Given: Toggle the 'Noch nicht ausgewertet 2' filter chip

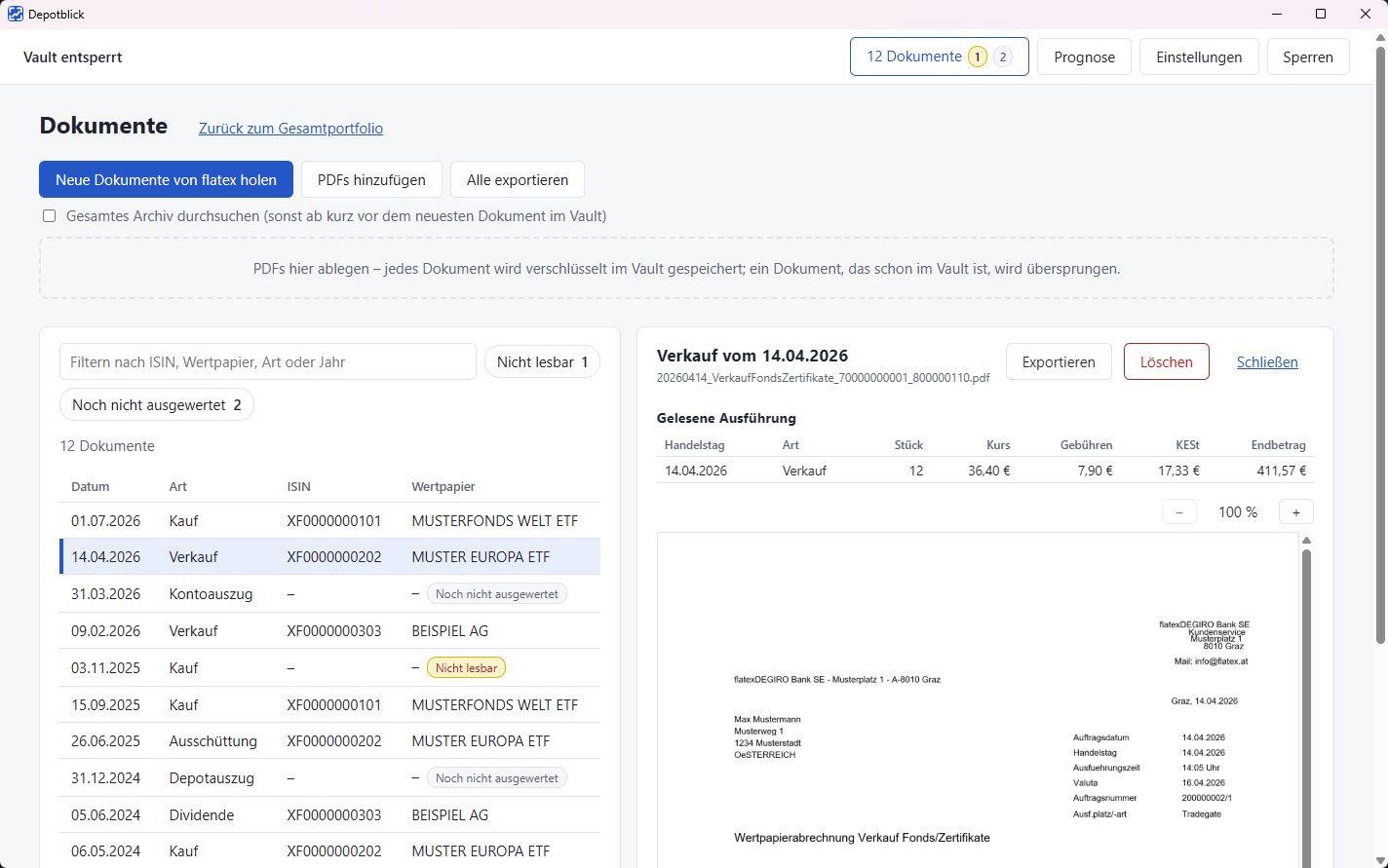Looking at the screenshot, I should click(157, 405).
